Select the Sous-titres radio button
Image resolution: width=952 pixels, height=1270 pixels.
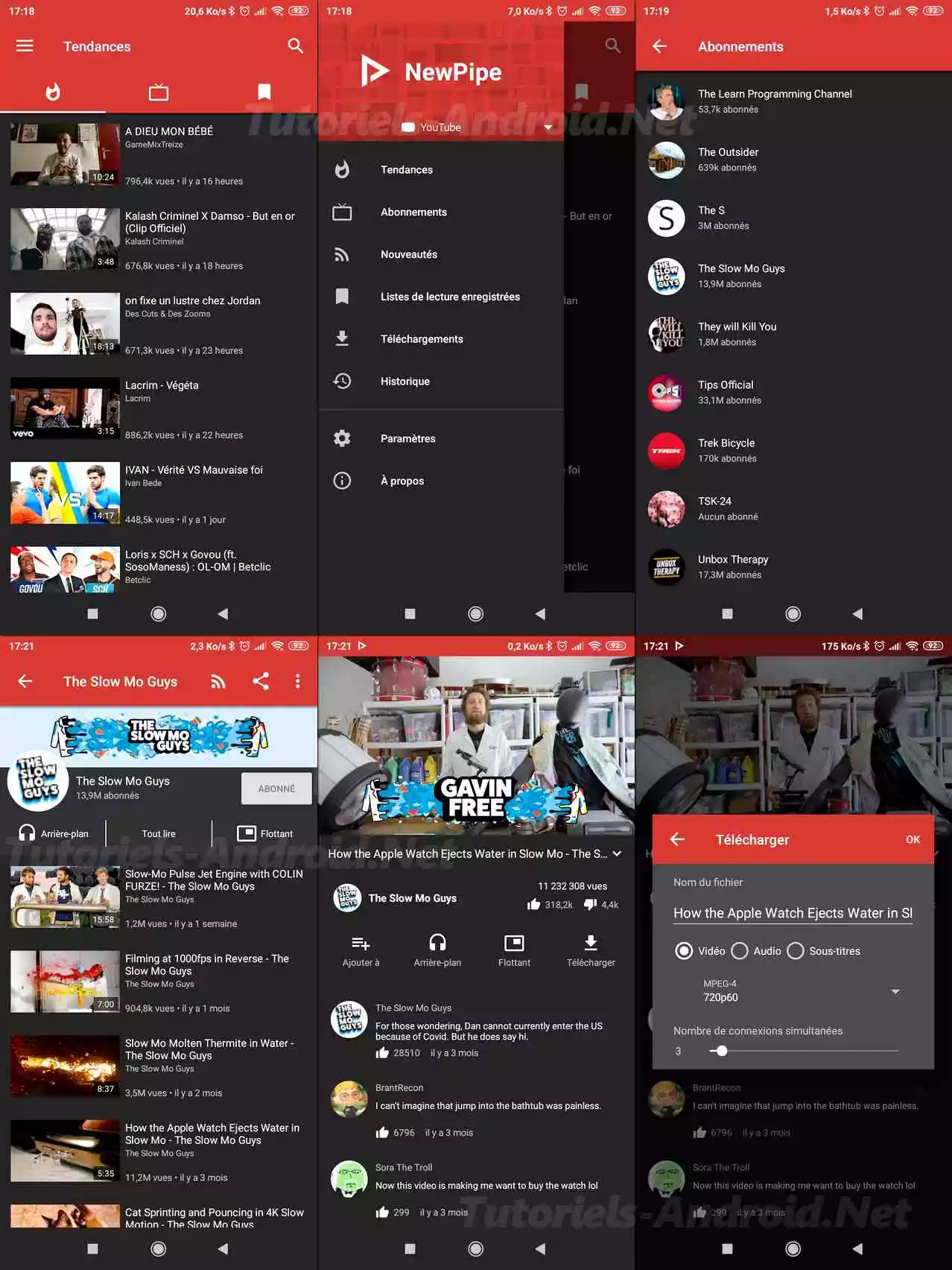click(796, 951)
